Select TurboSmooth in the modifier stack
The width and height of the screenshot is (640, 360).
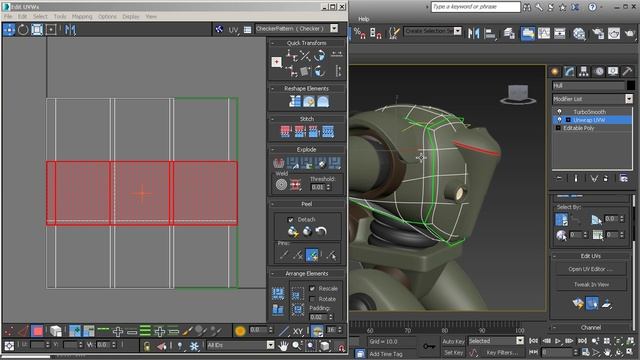click(589, 112)
